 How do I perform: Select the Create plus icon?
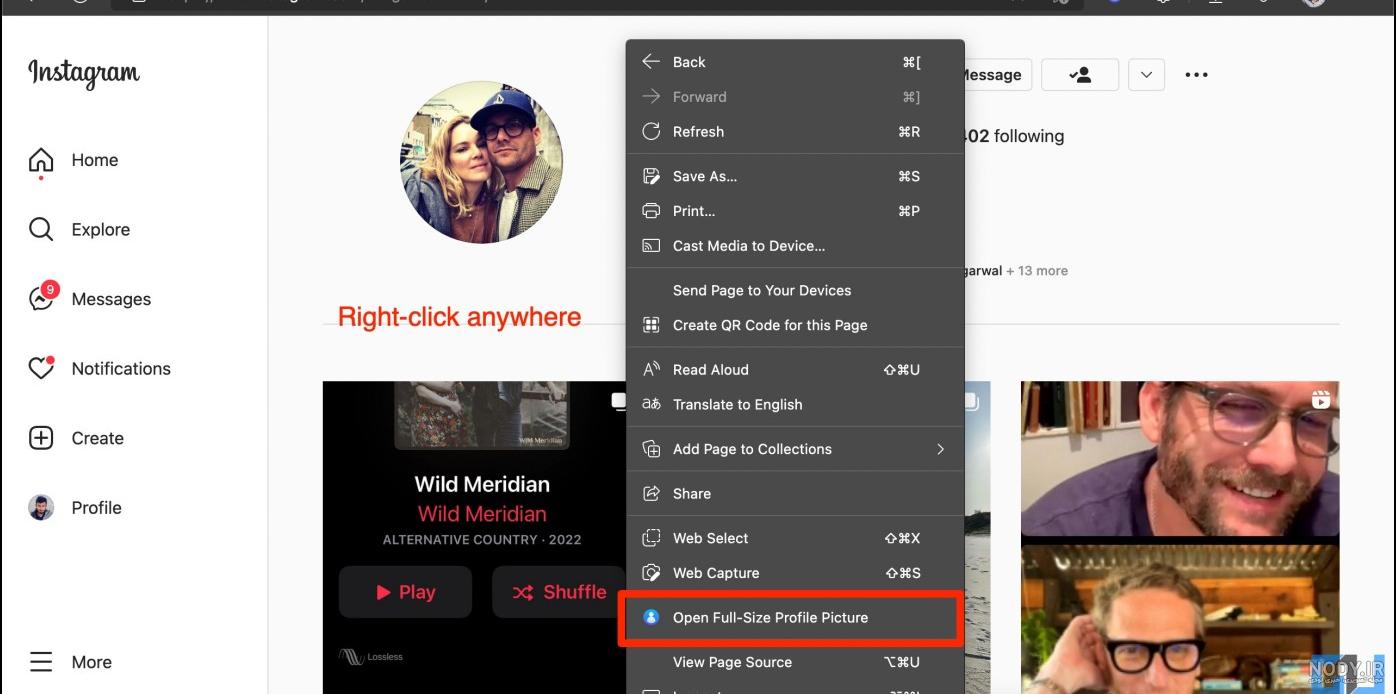41,438
